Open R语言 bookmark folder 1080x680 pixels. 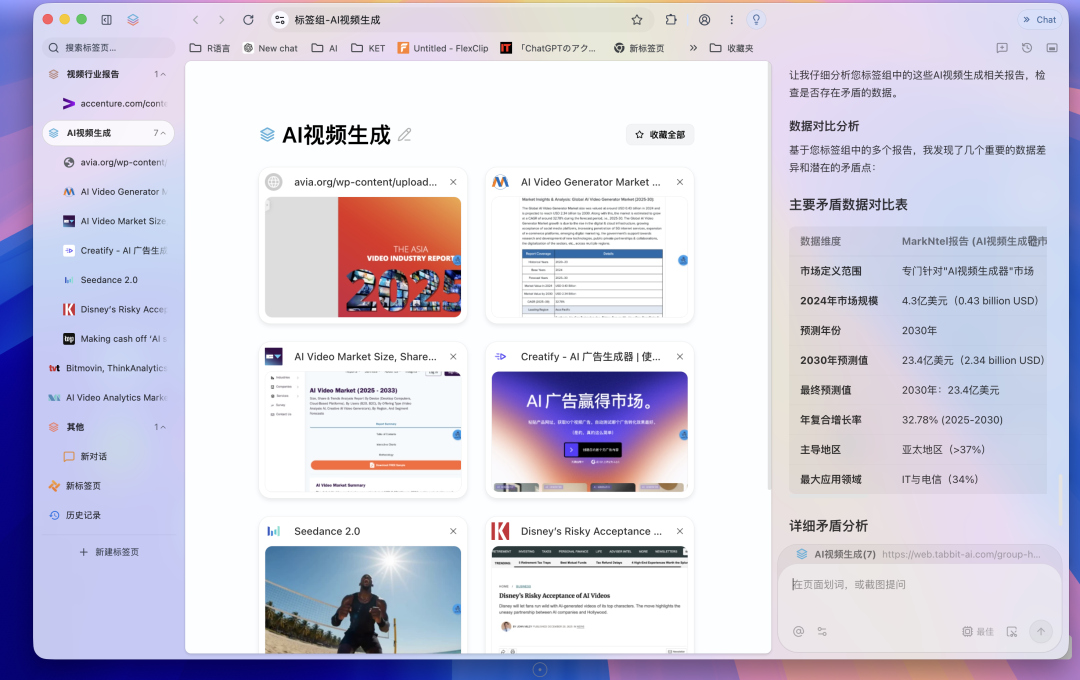[210, 48]
